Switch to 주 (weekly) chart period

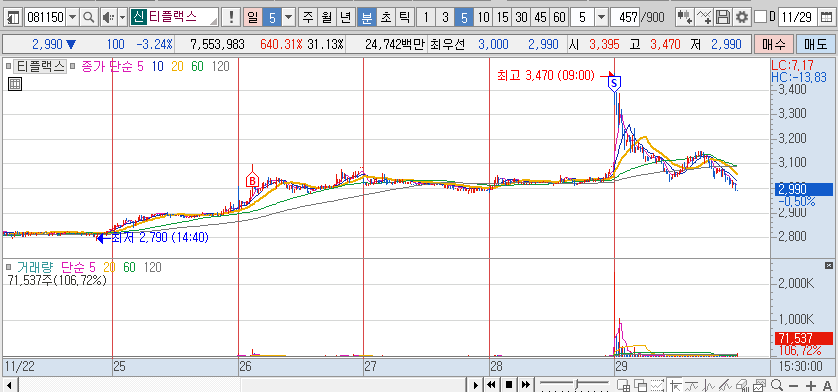tap(307, 18)
